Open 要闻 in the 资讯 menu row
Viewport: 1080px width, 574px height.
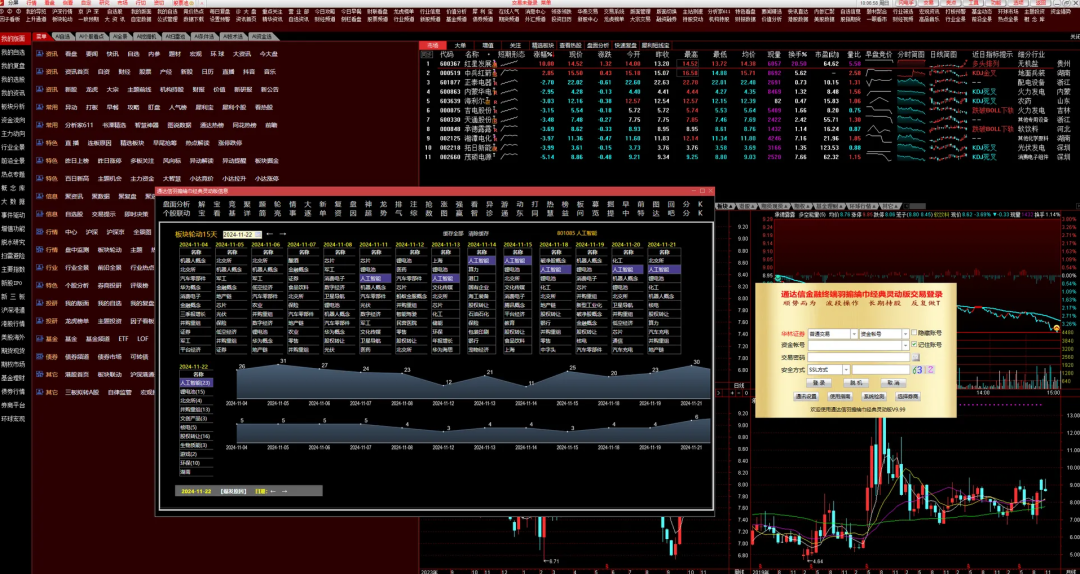[x=92, y=54]
